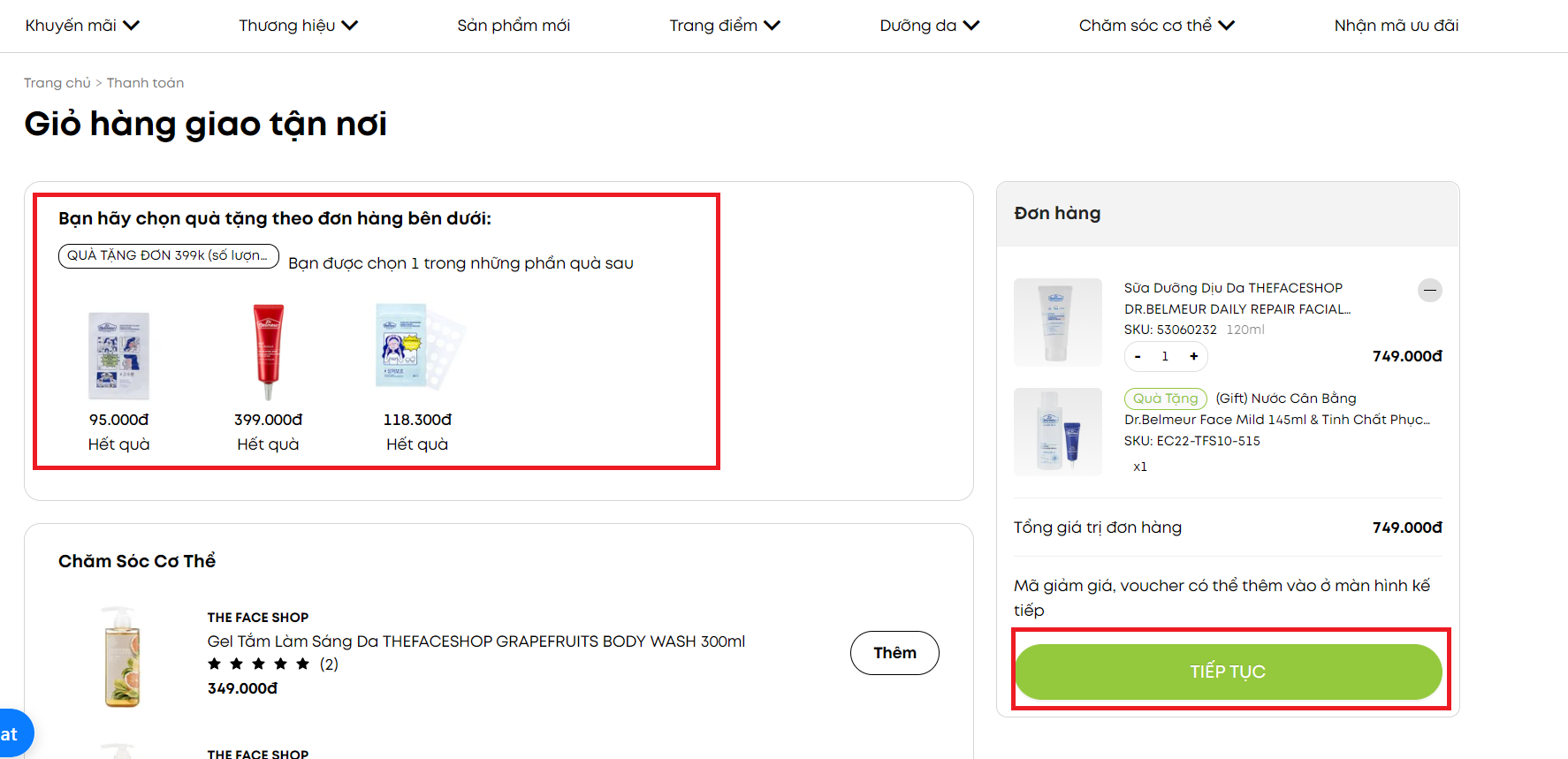Click the green TIẾP TỤC button
This screenshot has height=759, width=1568.
1228,672
